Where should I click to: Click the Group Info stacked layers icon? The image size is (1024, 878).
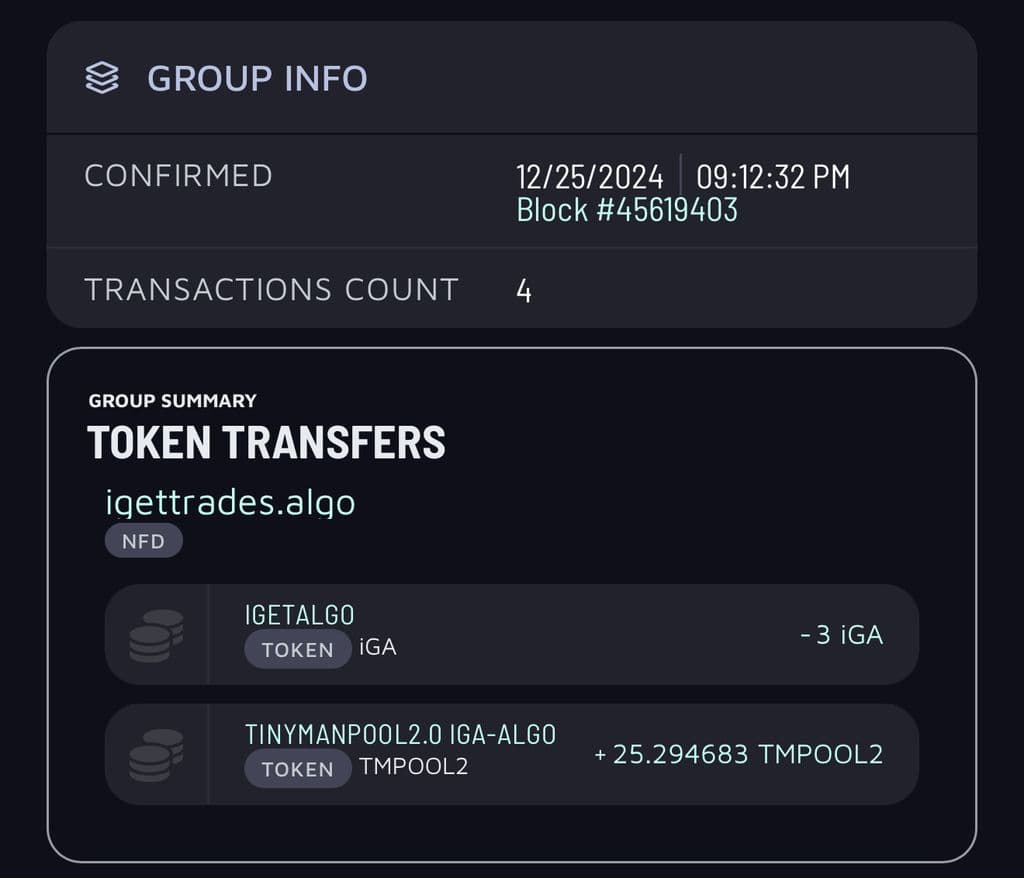click(x=102, y=78)
